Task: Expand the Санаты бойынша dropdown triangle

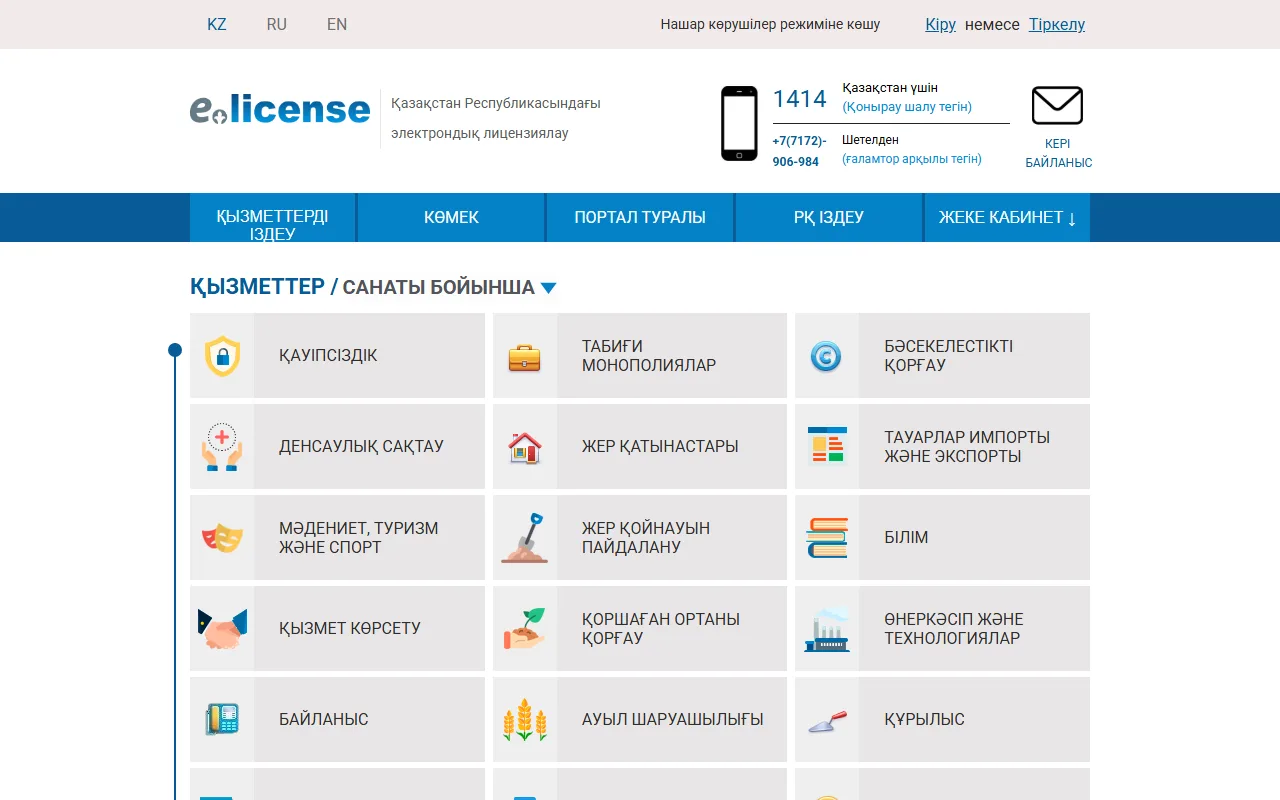Action: pyautogui.click(x=548, y=288)
